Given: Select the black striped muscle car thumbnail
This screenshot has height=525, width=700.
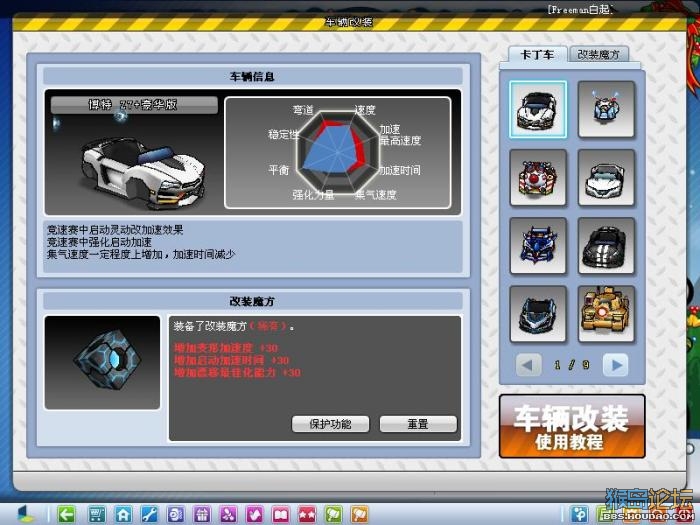Looking at the screenshot, I should (606, 246).
